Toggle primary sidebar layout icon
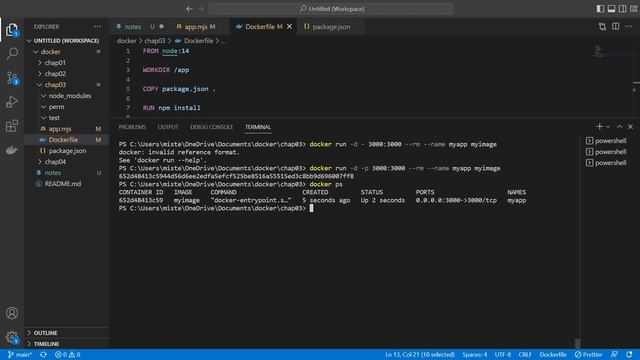640x360 pixels. [x=600, y=9]
